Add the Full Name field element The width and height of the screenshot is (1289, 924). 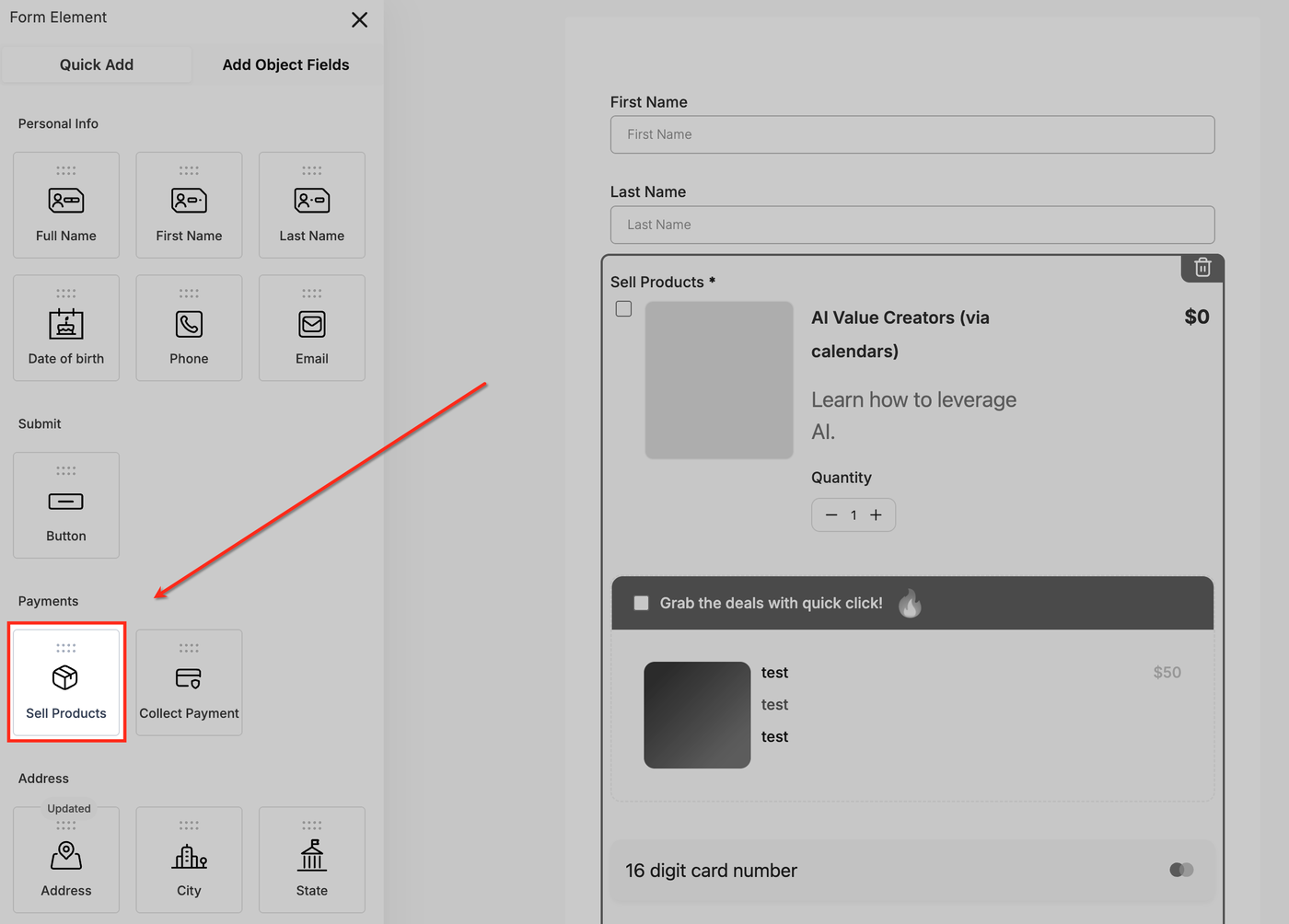(x=66, y=205)
